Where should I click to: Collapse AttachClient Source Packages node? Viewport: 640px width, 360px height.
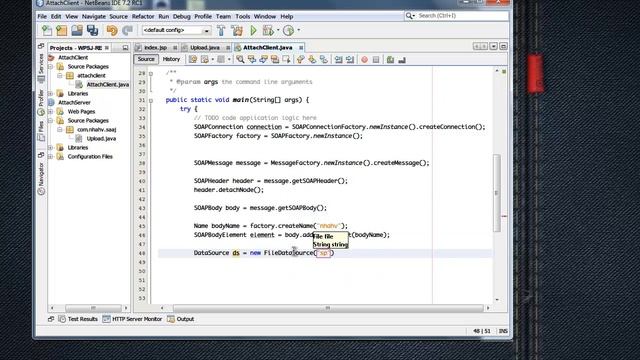pos(51,67)
